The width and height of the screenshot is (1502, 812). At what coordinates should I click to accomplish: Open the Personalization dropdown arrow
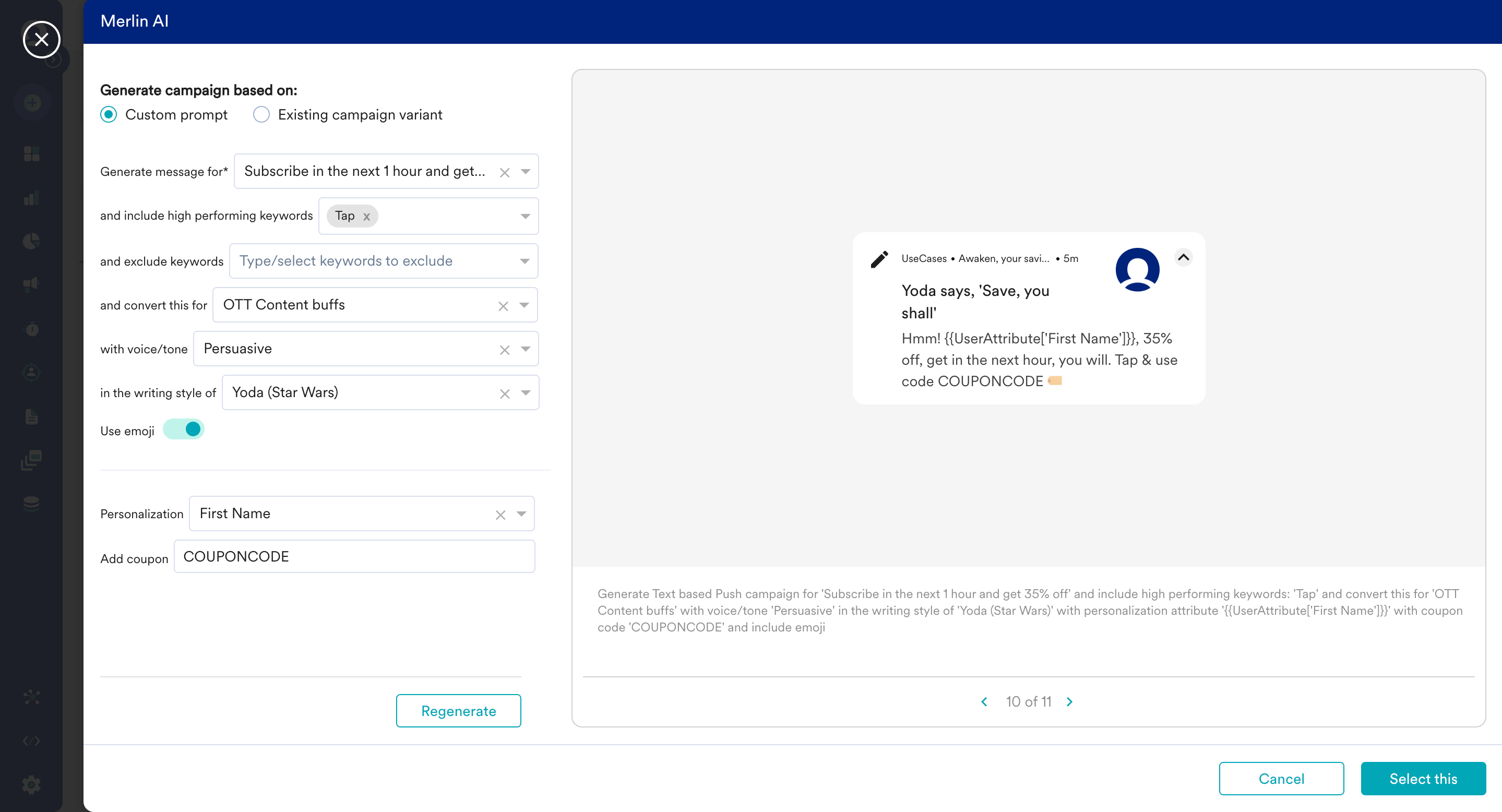(x=521, y=514)
